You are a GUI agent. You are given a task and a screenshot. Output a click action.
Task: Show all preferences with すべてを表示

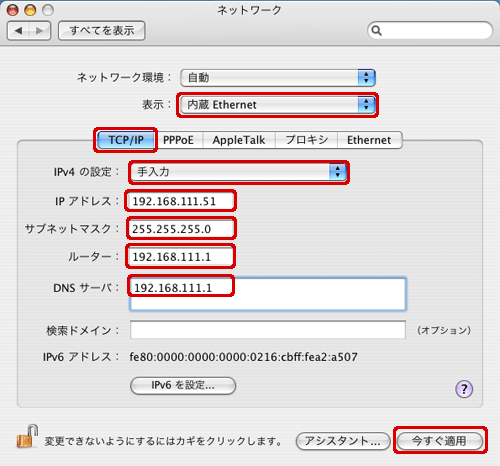tap(102, 31)
